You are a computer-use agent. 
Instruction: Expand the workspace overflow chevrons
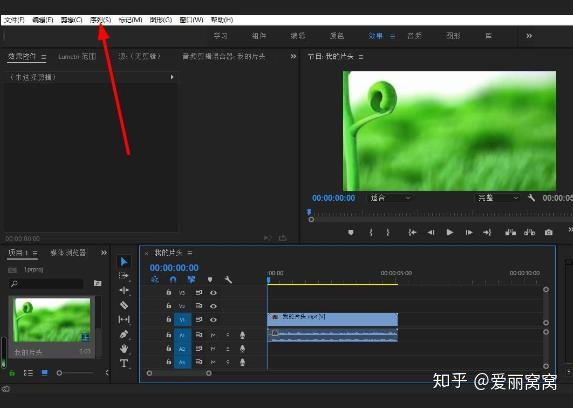coord(529,36)
